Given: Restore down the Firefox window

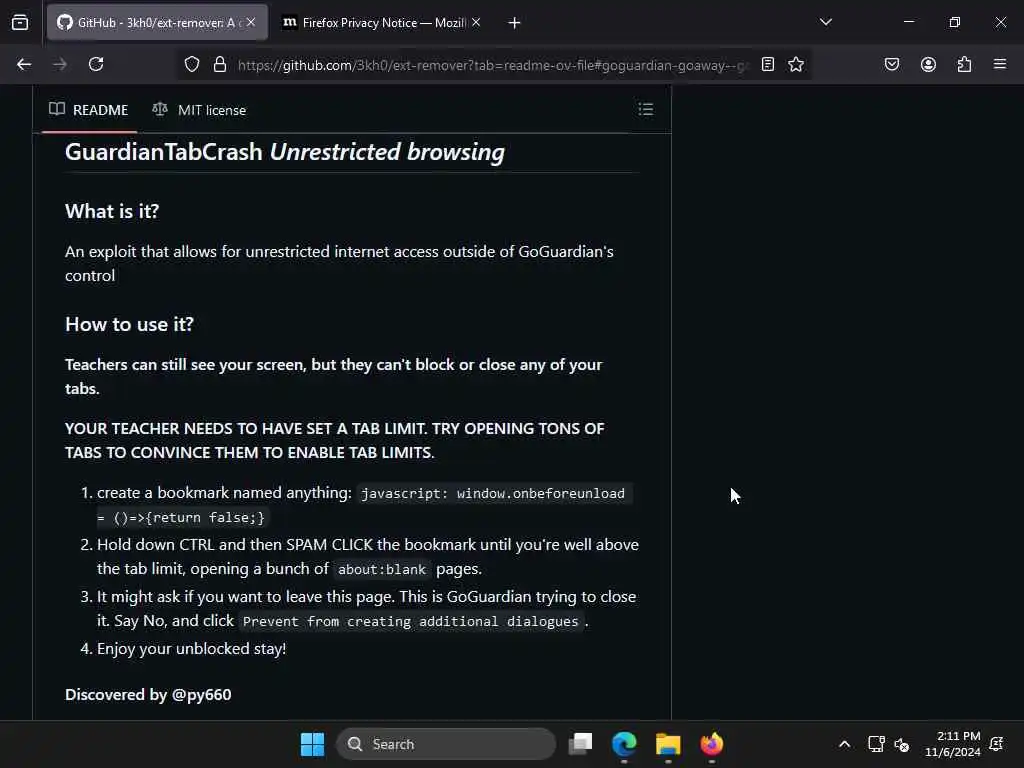Looking at the screenshot, I should (955, 22).
